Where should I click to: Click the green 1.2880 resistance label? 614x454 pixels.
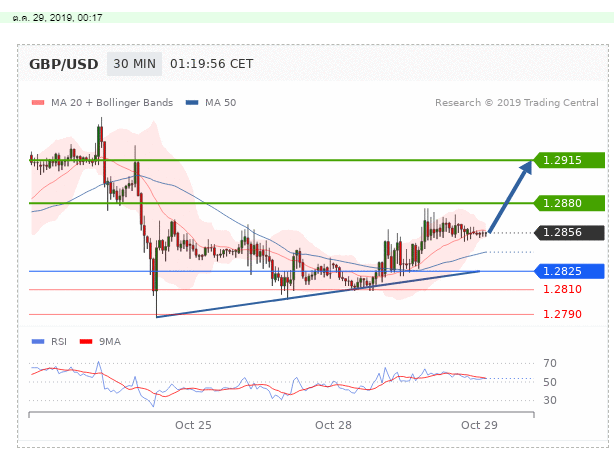click(x=569, y=203)
